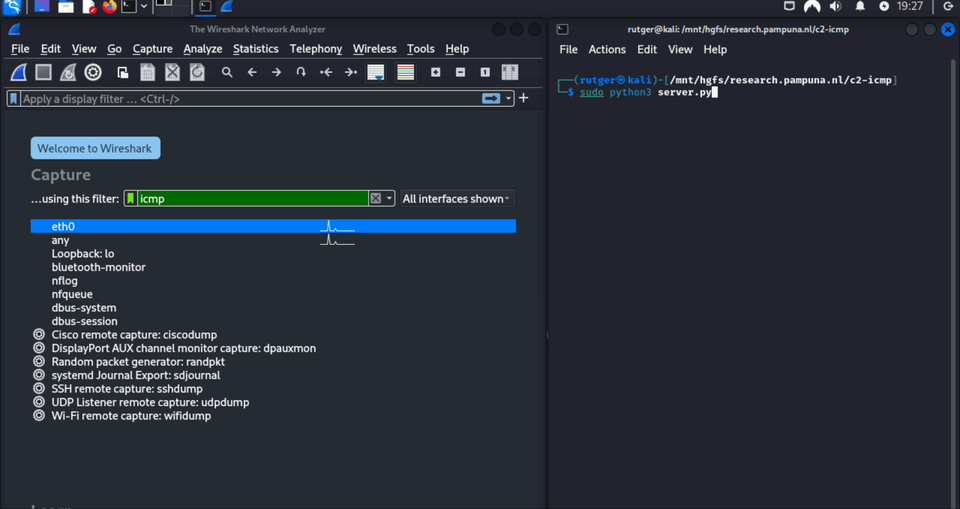Screen dimensions: 960x509
Task: Jump to first packet icon
Action: point(326,72)
